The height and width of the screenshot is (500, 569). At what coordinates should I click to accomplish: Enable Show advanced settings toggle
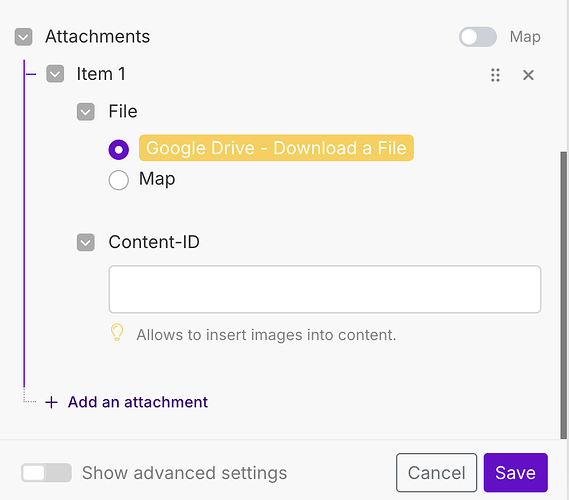point(46,472)
